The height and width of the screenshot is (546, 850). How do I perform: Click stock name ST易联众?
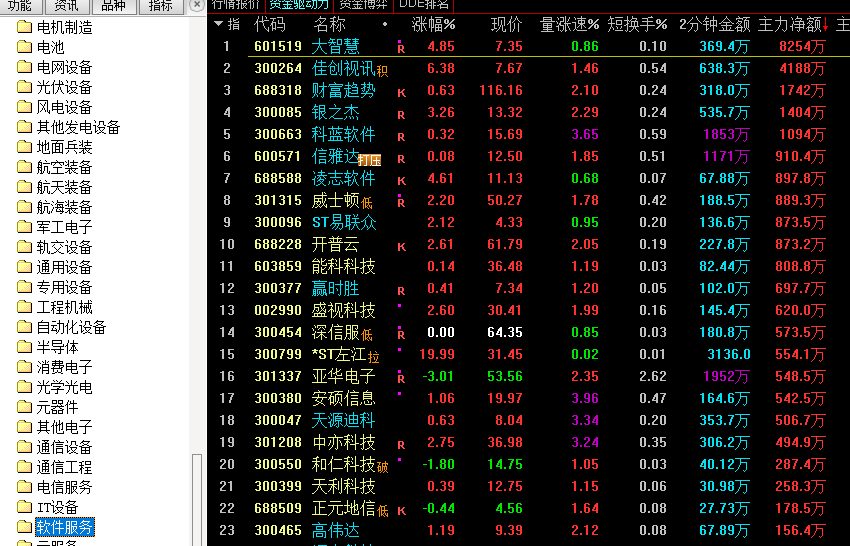coord(344,222)
